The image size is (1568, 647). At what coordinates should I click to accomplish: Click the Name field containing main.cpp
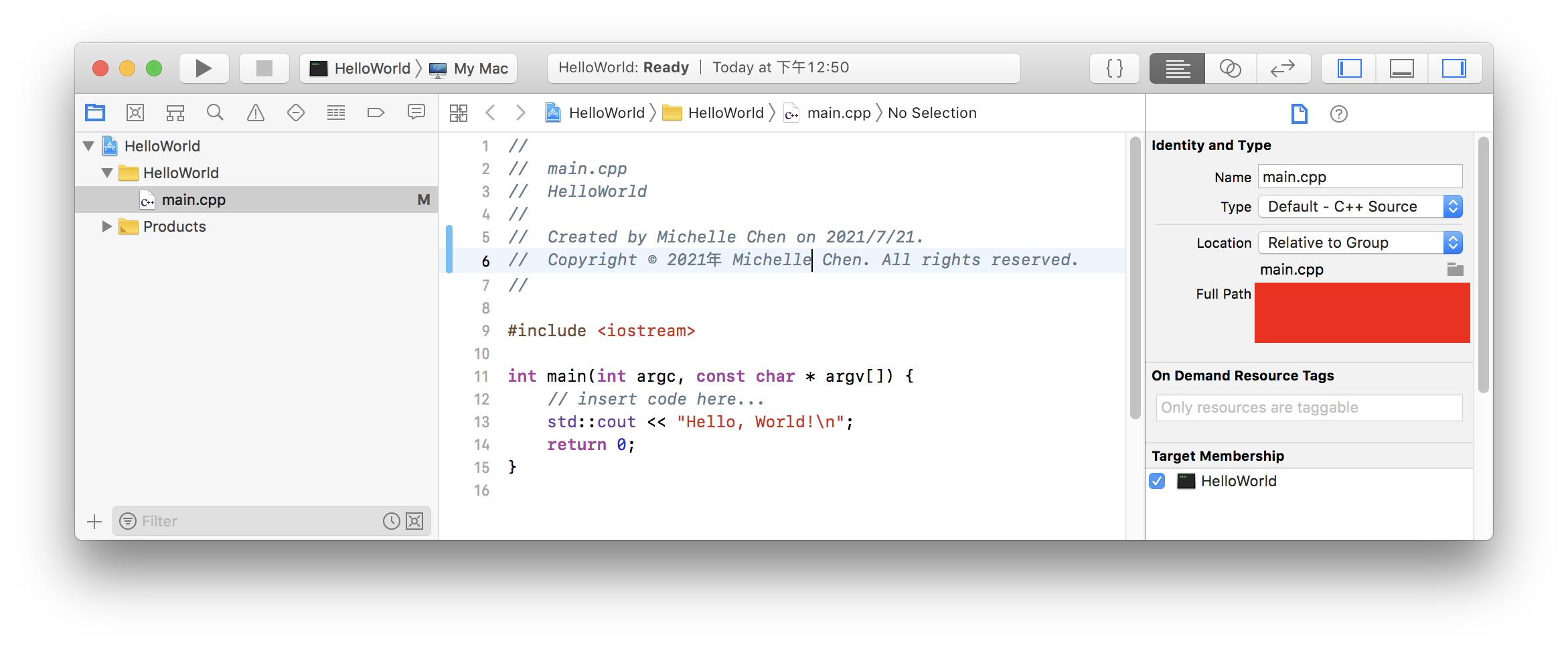coord(1360,177)
